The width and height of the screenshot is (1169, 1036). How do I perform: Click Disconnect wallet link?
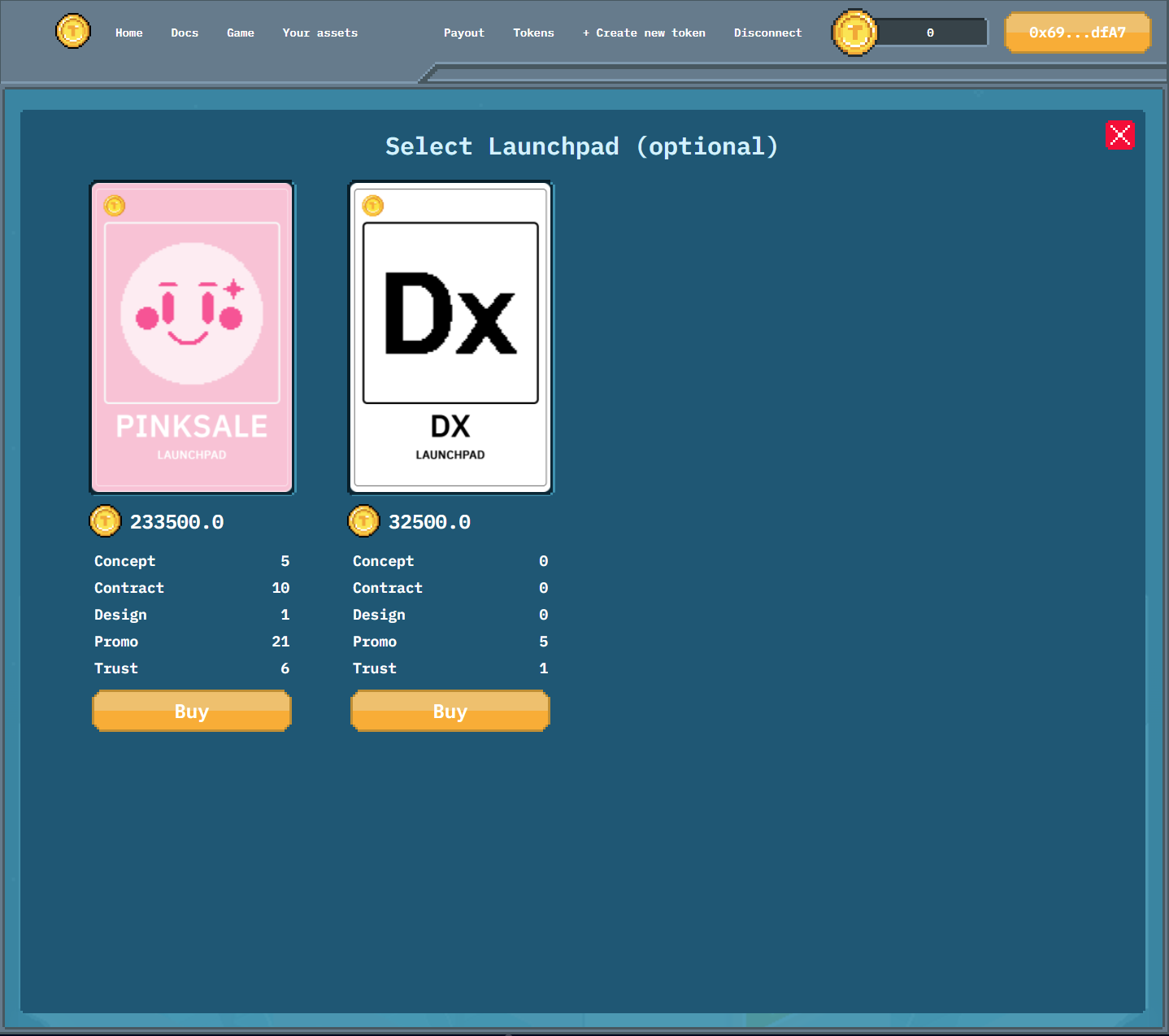point(768,33)
